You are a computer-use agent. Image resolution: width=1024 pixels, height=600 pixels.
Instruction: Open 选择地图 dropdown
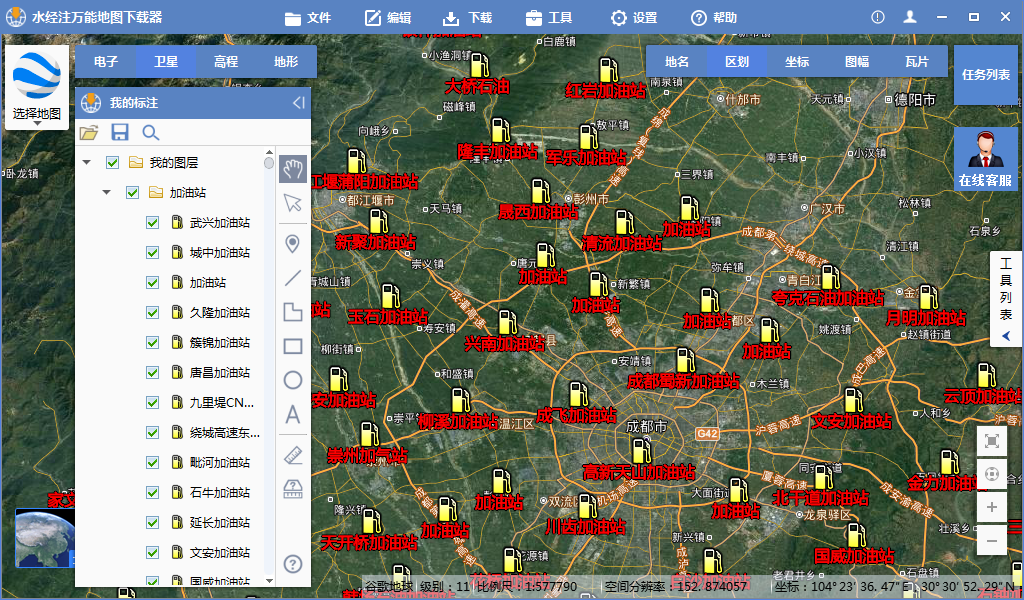click(37, 87)
